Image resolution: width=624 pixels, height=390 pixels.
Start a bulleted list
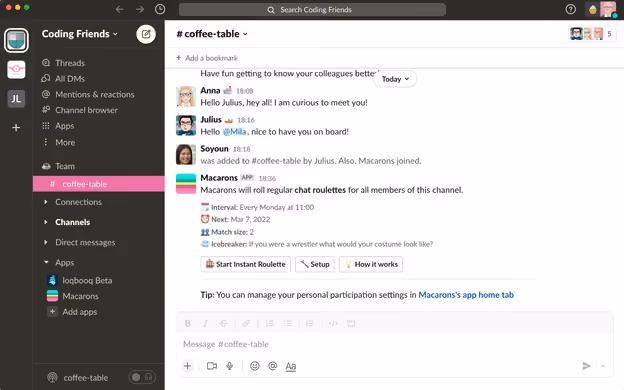pyautogui.click(x=288, y=324)
